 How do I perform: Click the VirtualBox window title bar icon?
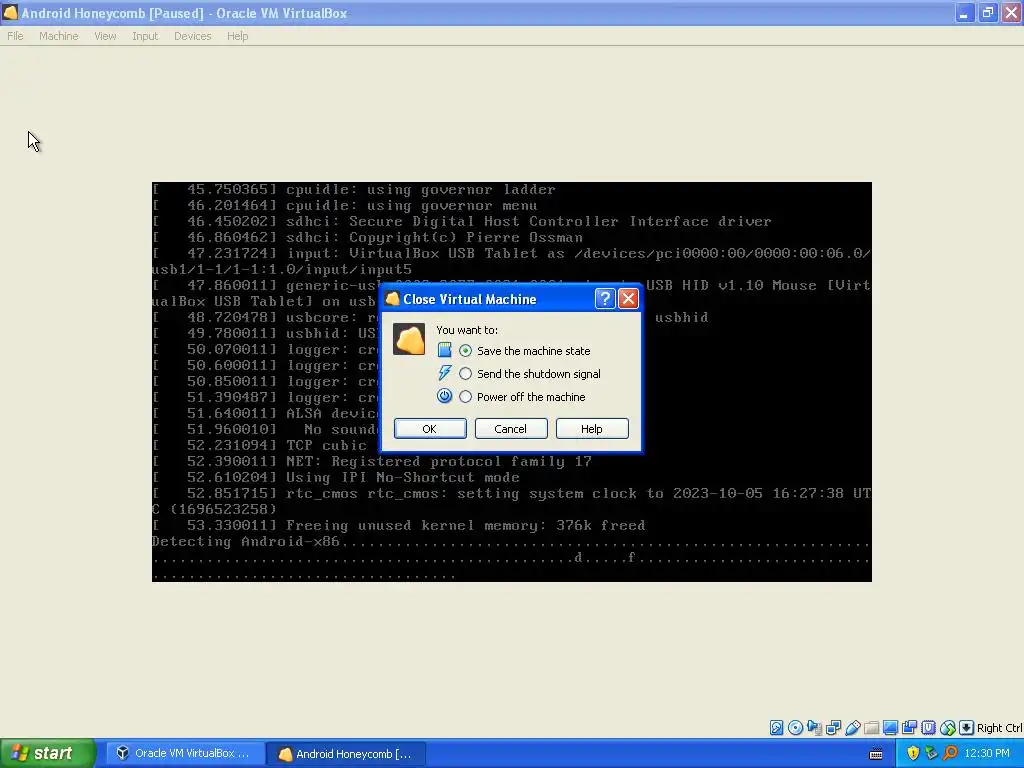click(x=10, y=12)
